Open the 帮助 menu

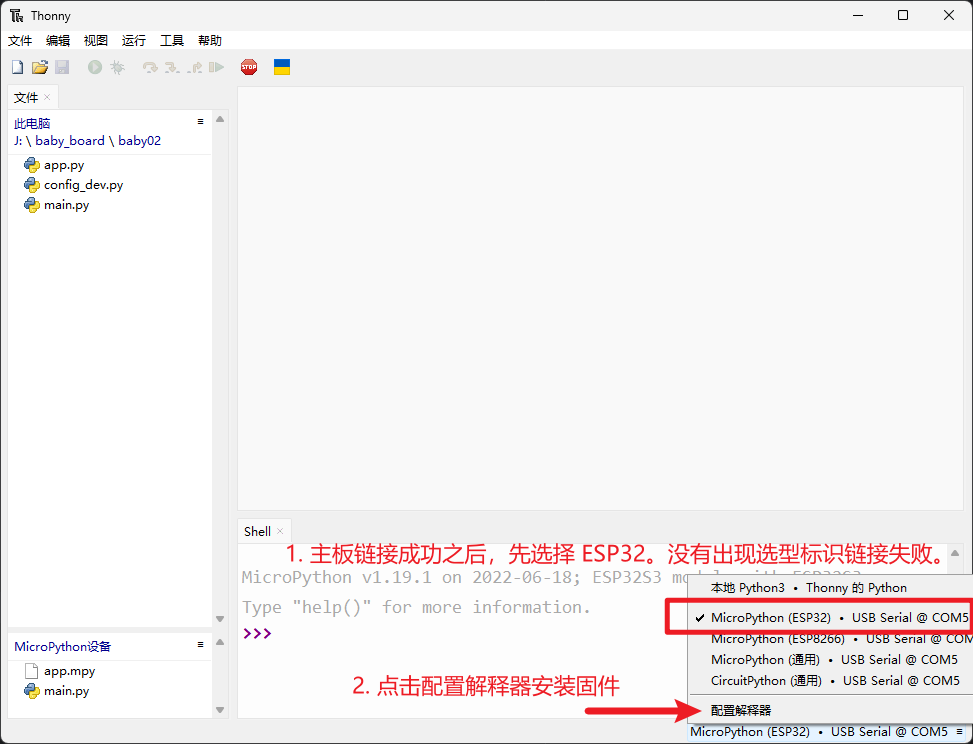(x=210, y=40)
